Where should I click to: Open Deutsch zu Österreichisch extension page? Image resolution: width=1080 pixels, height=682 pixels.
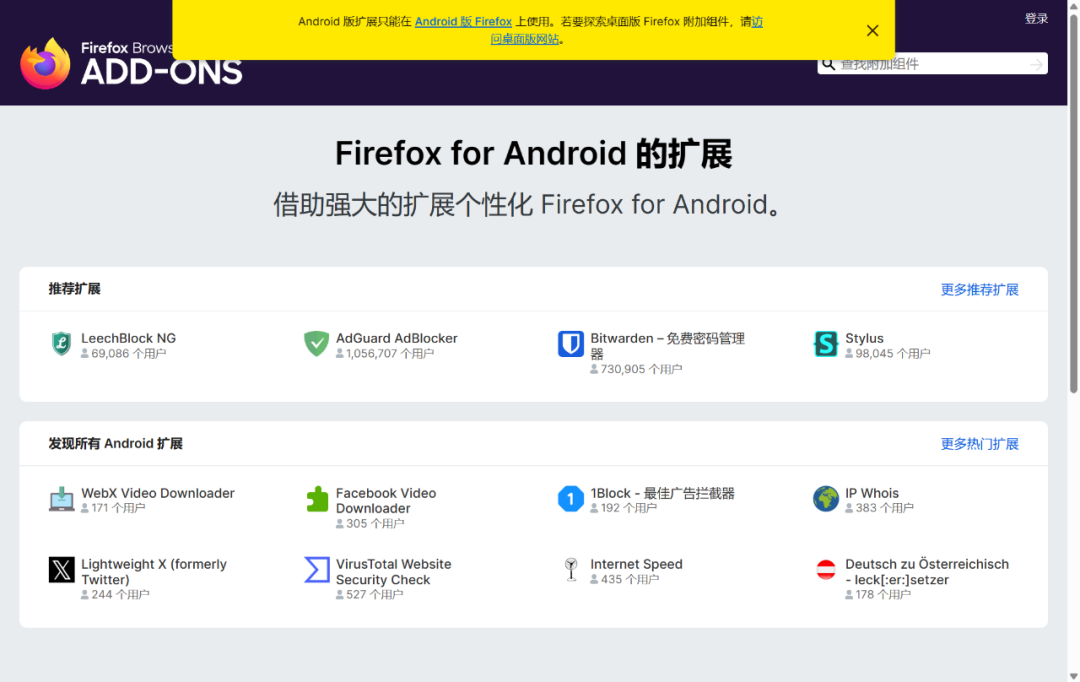(x=927, y=572)
